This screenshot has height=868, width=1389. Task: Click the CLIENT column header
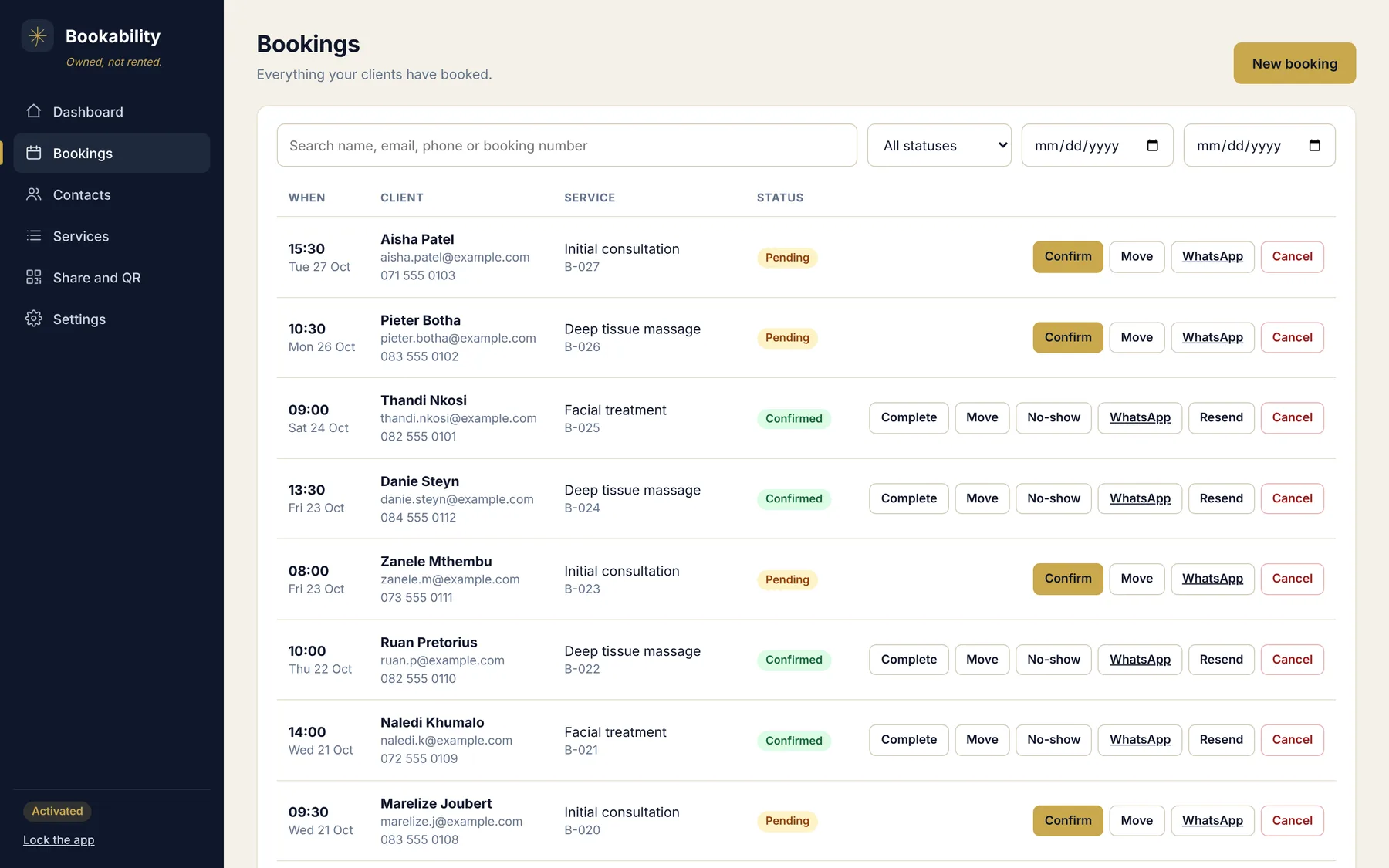tap(401, 198)
